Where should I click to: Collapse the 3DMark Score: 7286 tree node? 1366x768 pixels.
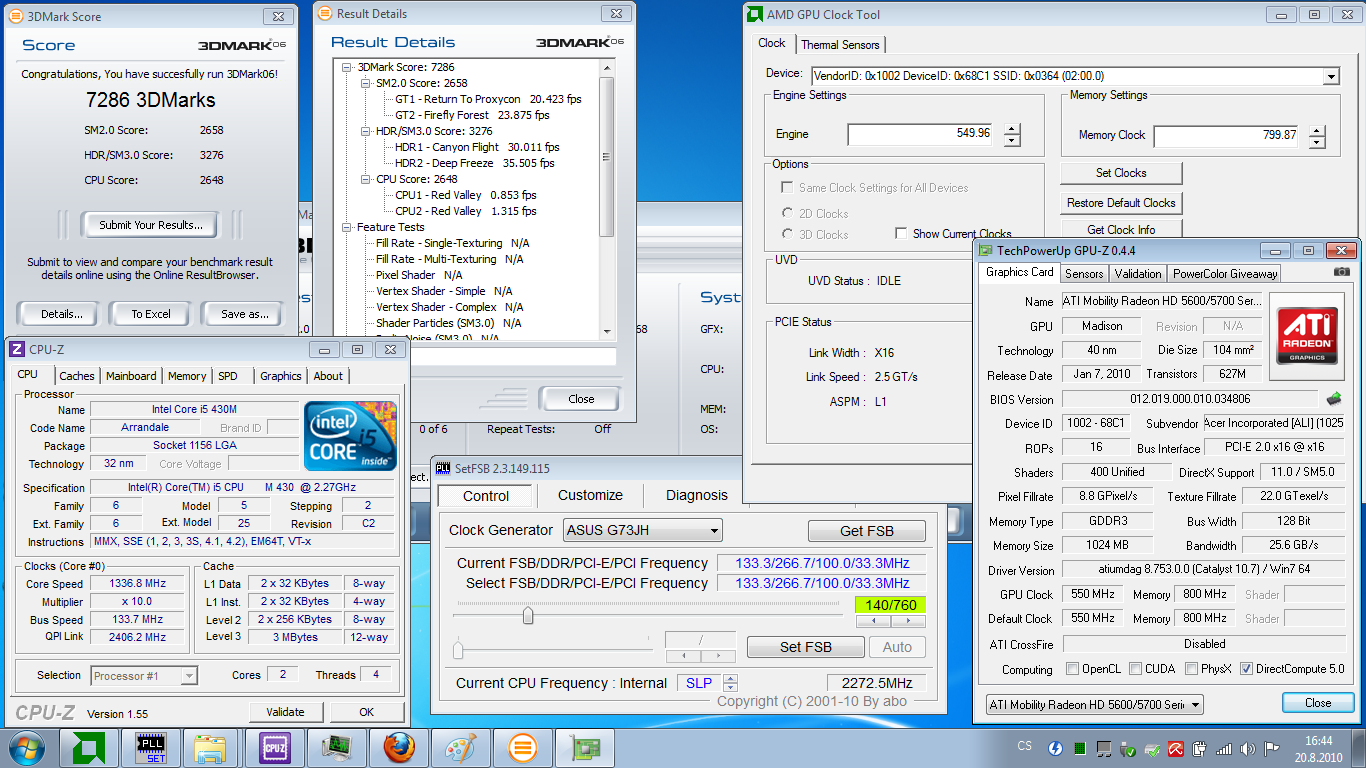point(347,68)
